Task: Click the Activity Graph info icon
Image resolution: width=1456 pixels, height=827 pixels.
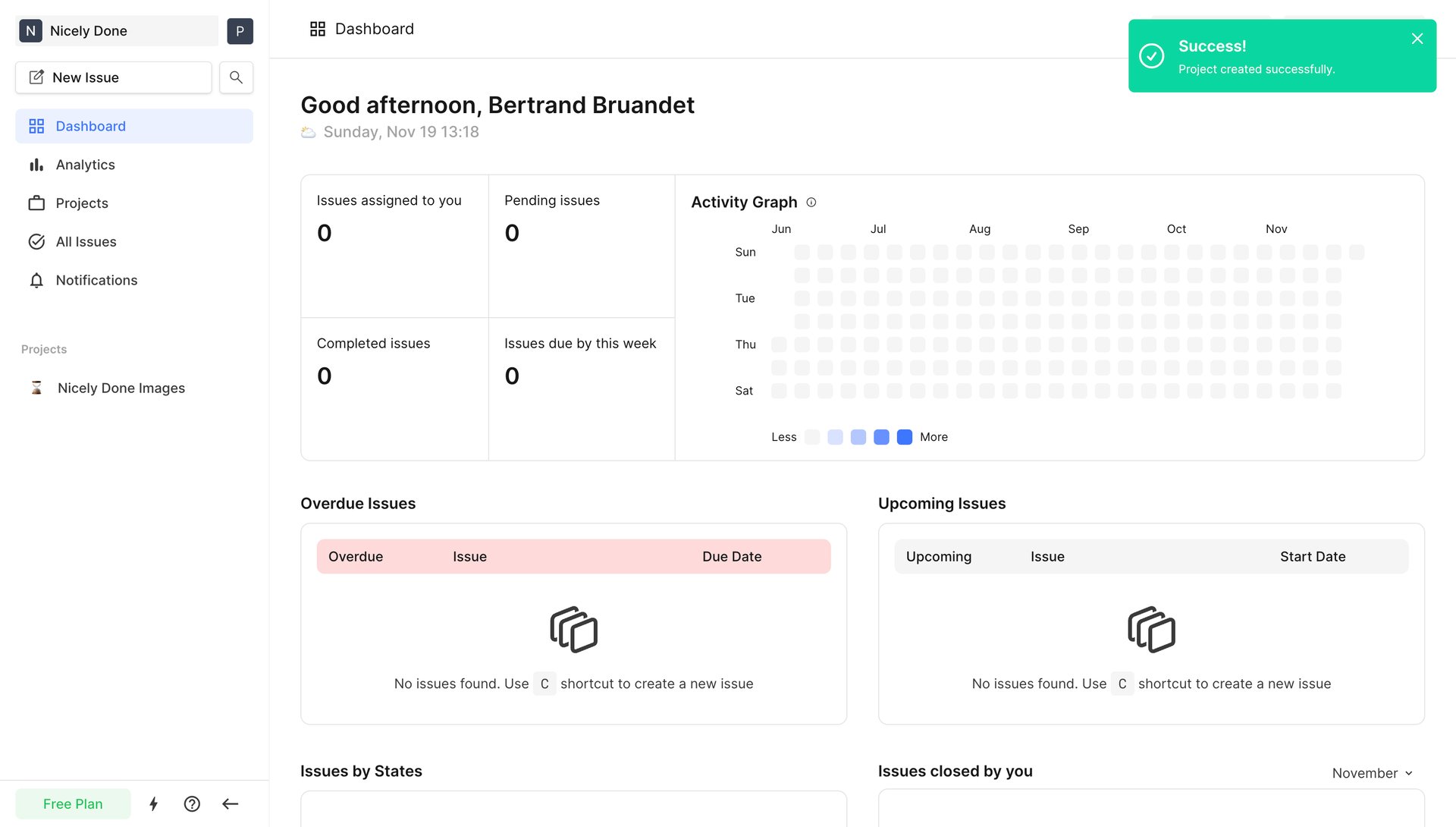Action: 811,202
